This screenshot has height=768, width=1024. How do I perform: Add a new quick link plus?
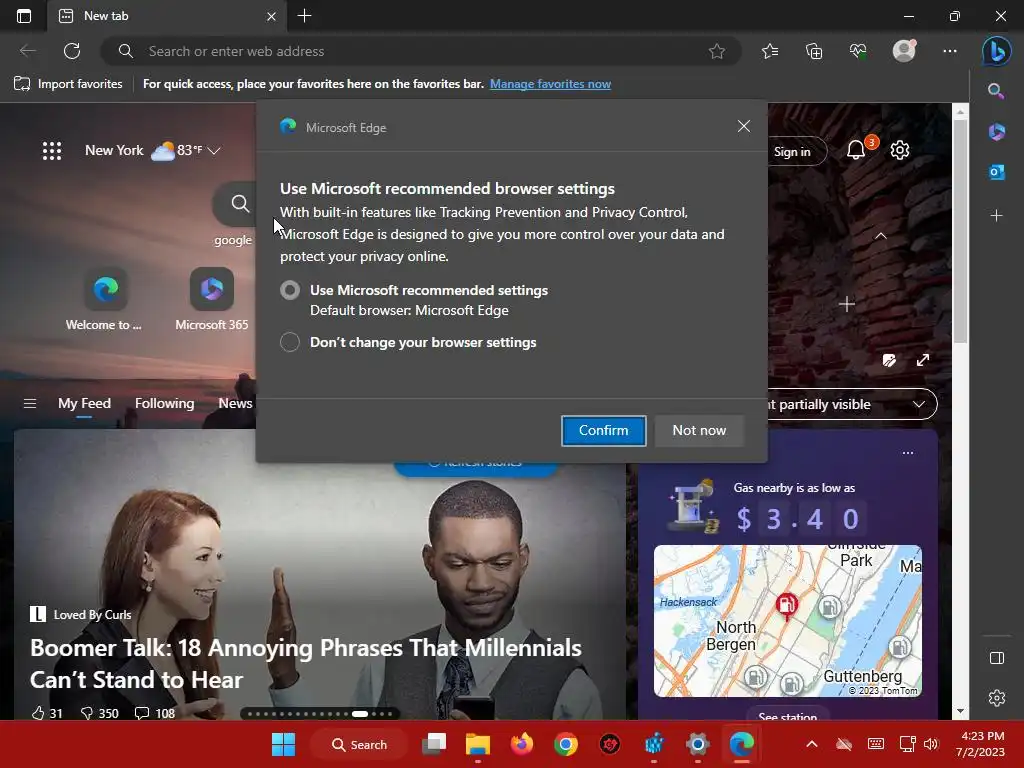click(846, 304)
